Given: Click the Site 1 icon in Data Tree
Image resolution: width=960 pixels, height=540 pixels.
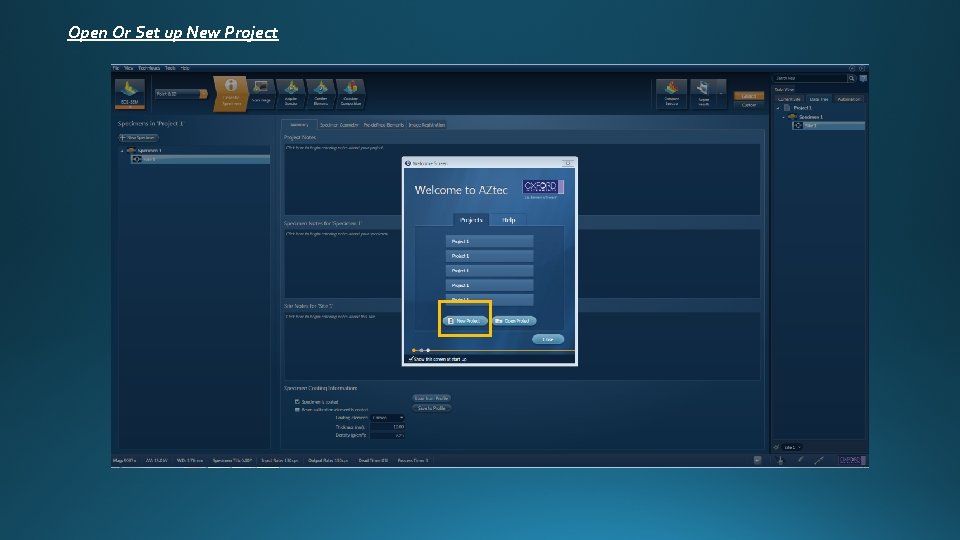Looking at the screenshot, I should point(798,126).
